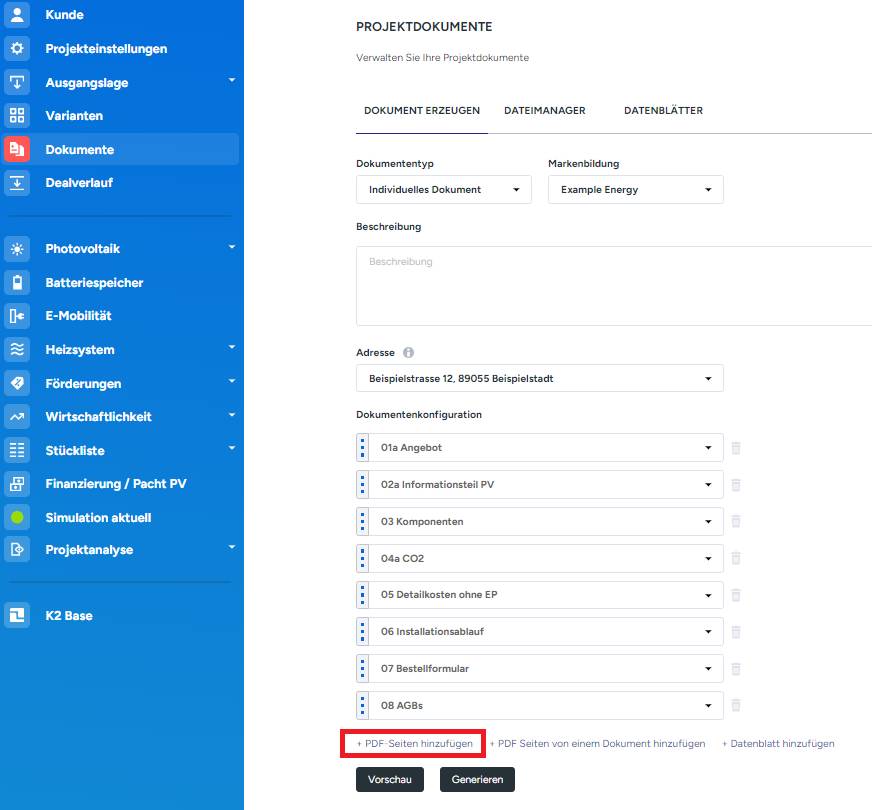Viewport: 872px width, 810px height.
Task: Click the Vorschau button
Action: pos(390,779)
